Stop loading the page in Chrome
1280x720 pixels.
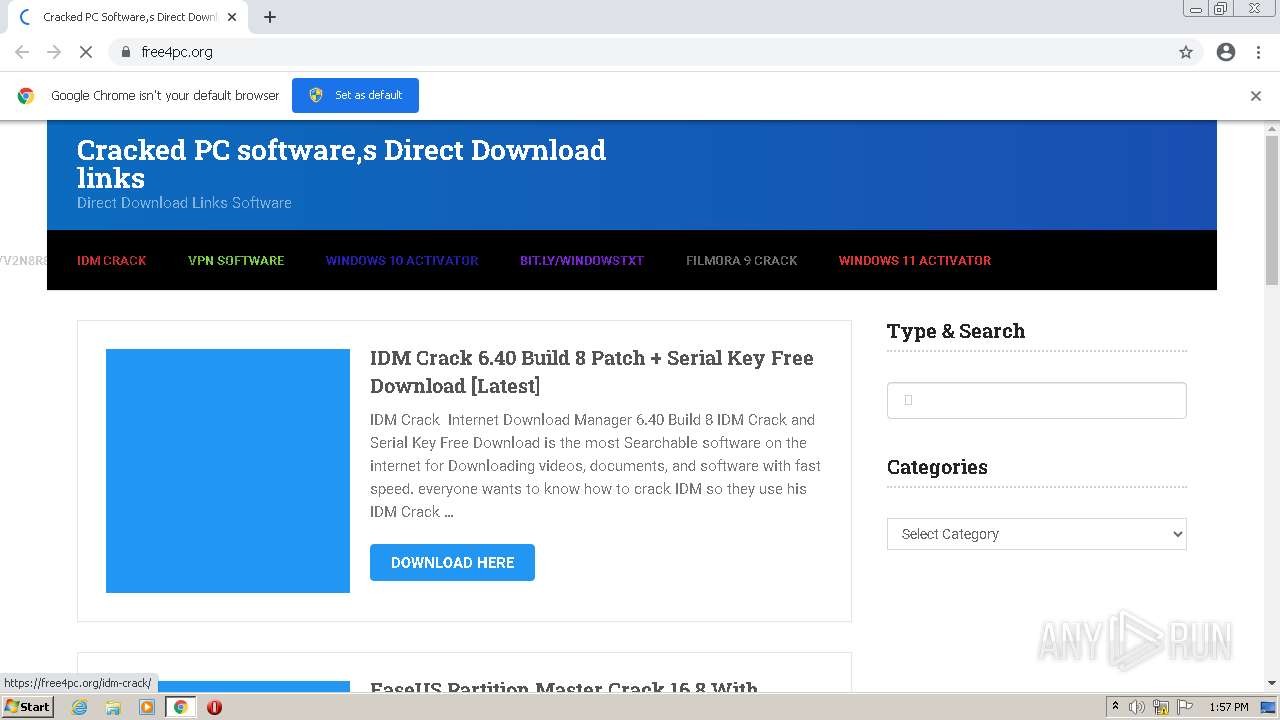click(86, 52)
